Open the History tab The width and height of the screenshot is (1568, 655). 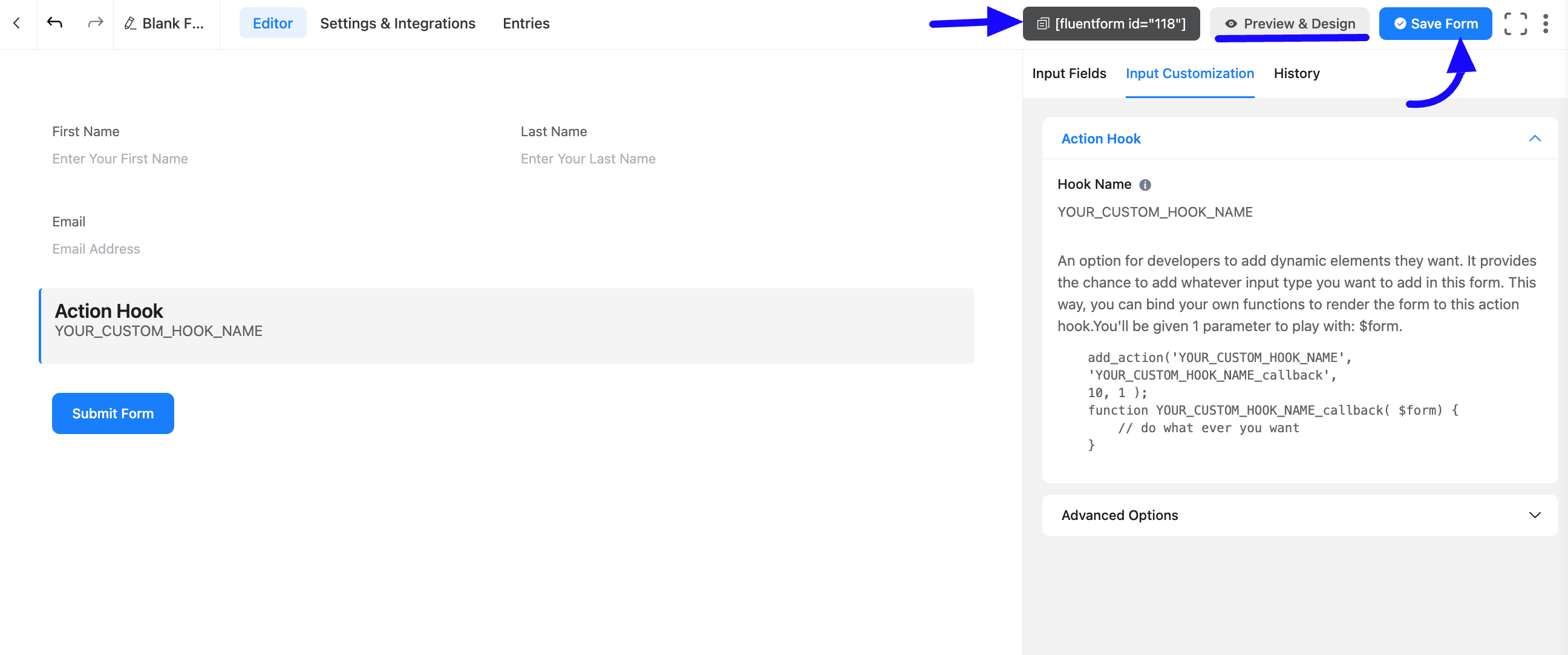click(x=1296, y=73)
